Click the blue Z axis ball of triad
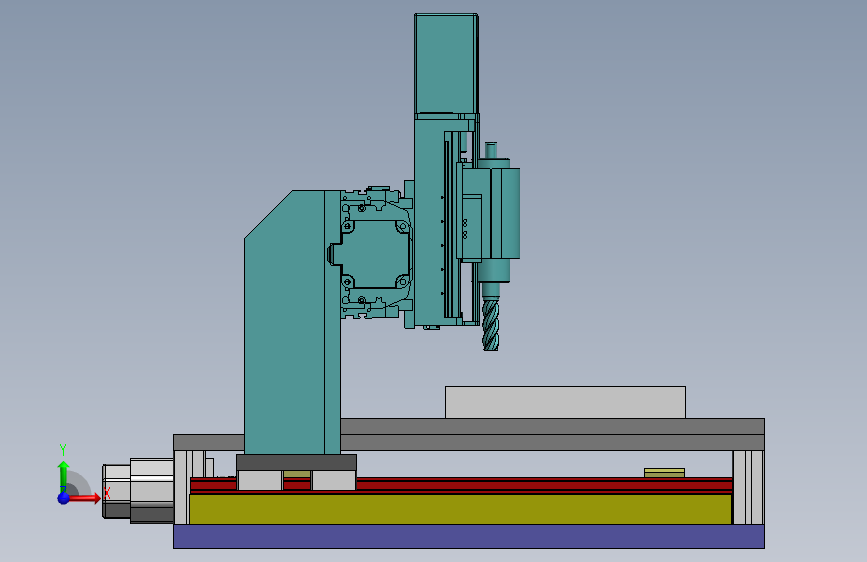Image resolution: width=867 pixels, height=562 pixels. click(x=64, y=498)
